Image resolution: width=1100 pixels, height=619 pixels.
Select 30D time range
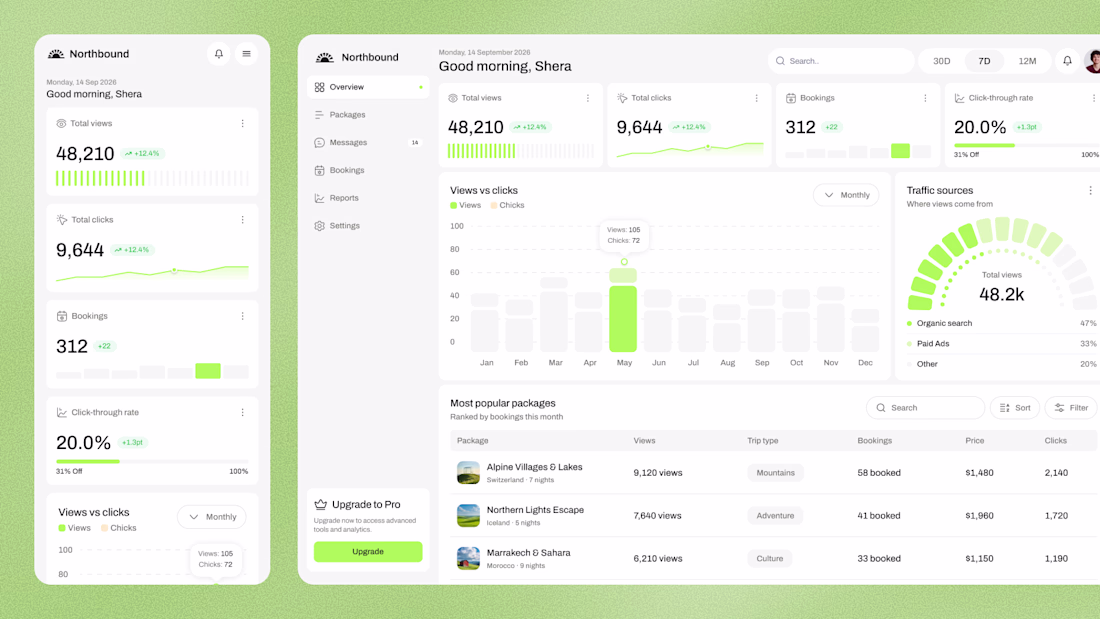(x=941, y=61)
